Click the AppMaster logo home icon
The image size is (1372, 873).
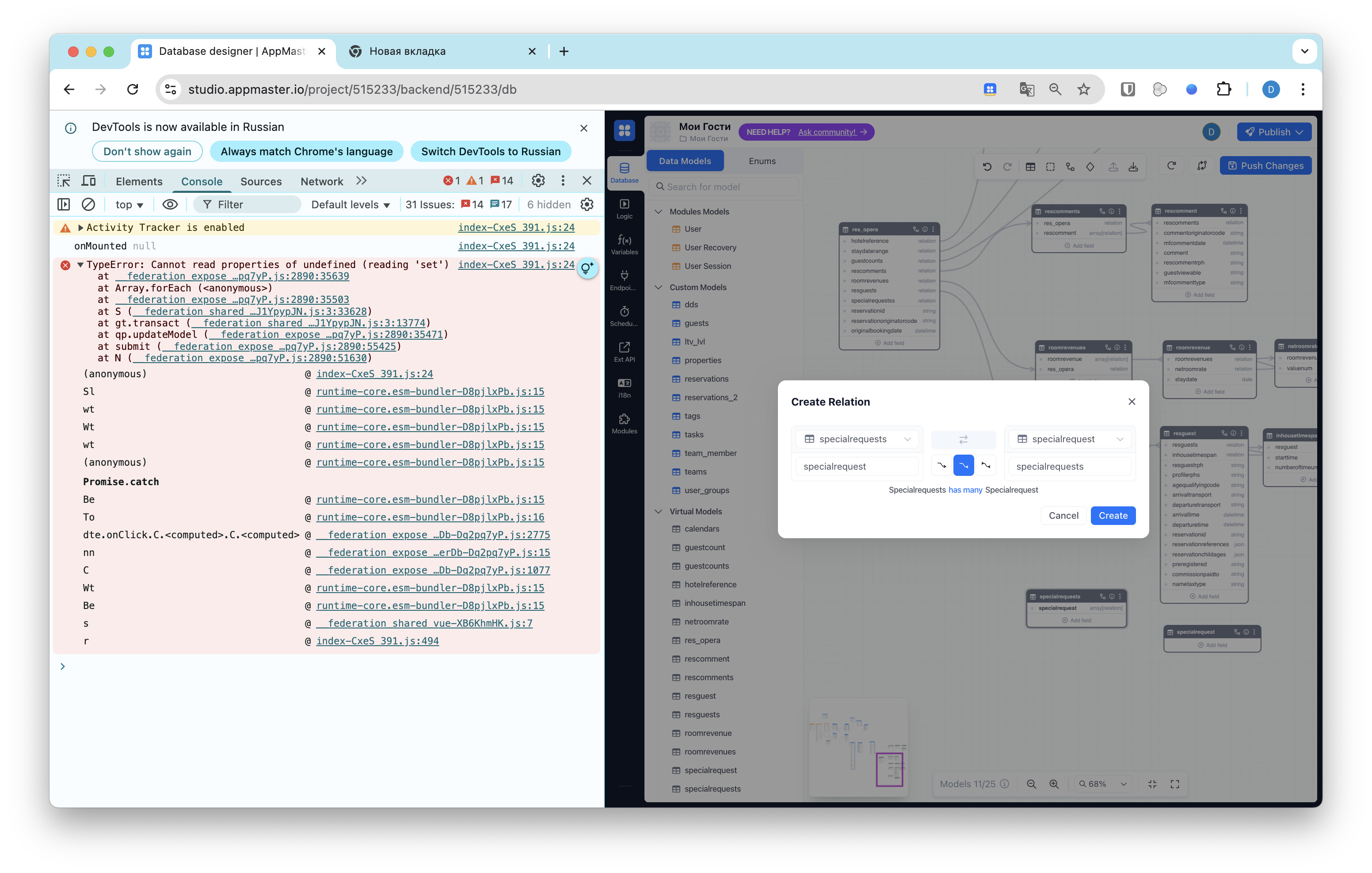(x=625, y=130)
